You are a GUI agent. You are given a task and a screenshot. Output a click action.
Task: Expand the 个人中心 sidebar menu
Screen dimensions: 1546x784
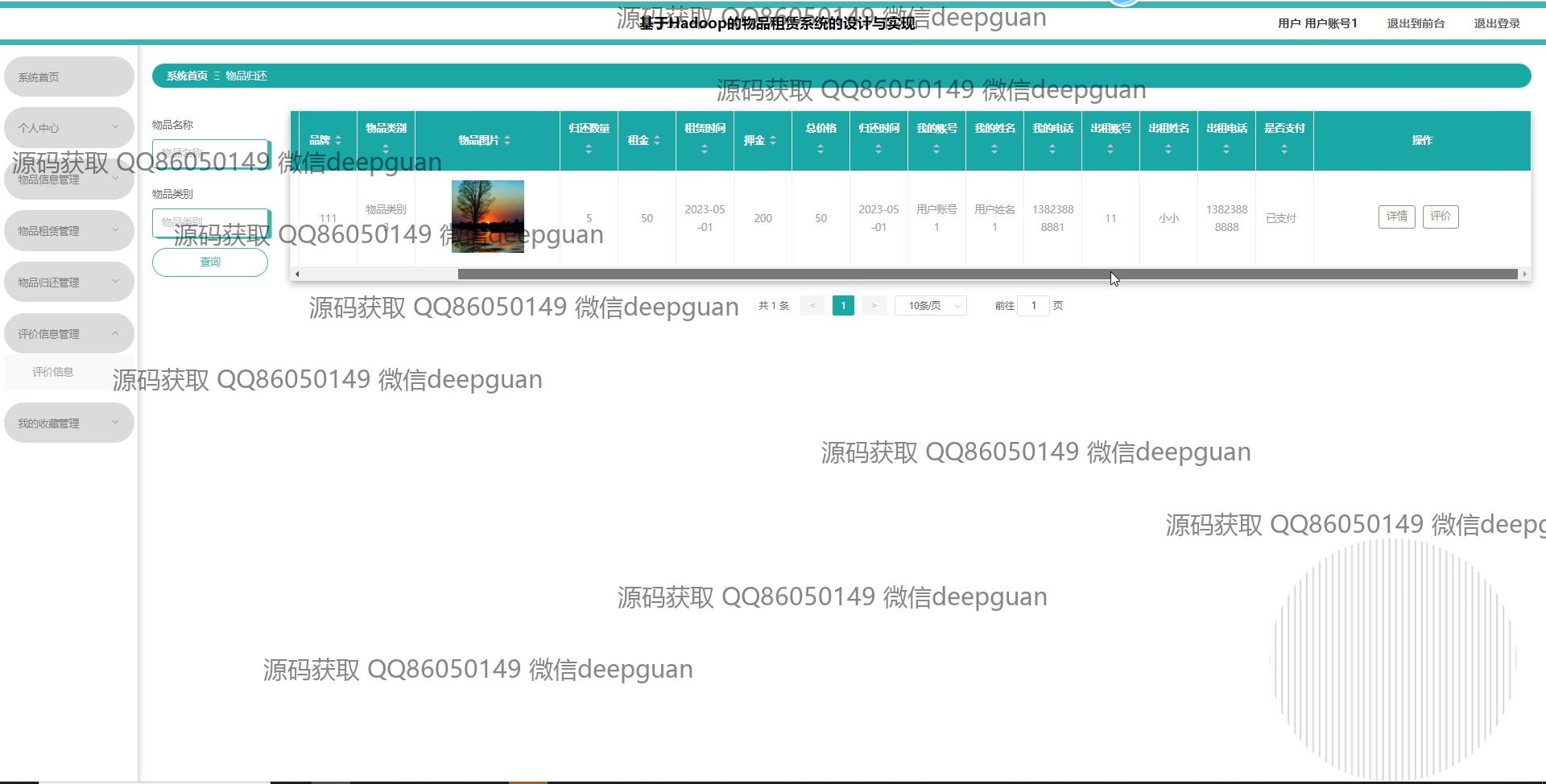69,127
